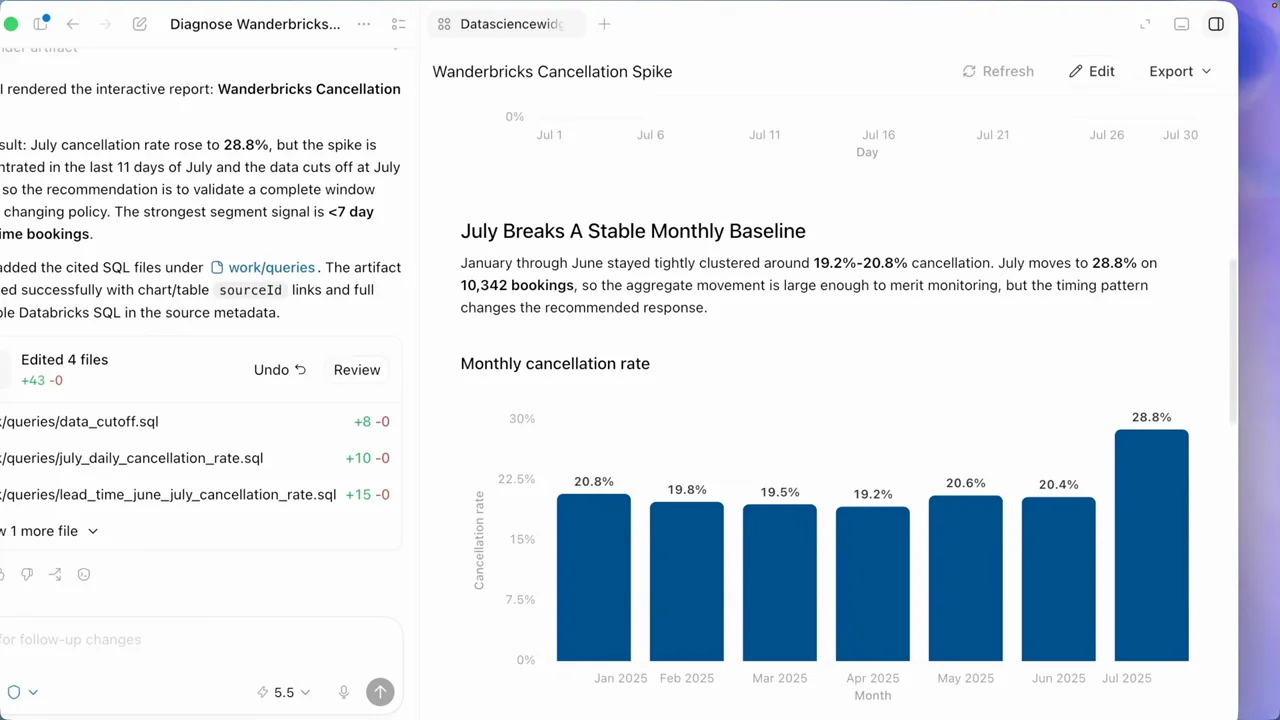Screen dimensions: 1280x720
Task: Click the shield permissions icon
Action: tap(14, 692)
